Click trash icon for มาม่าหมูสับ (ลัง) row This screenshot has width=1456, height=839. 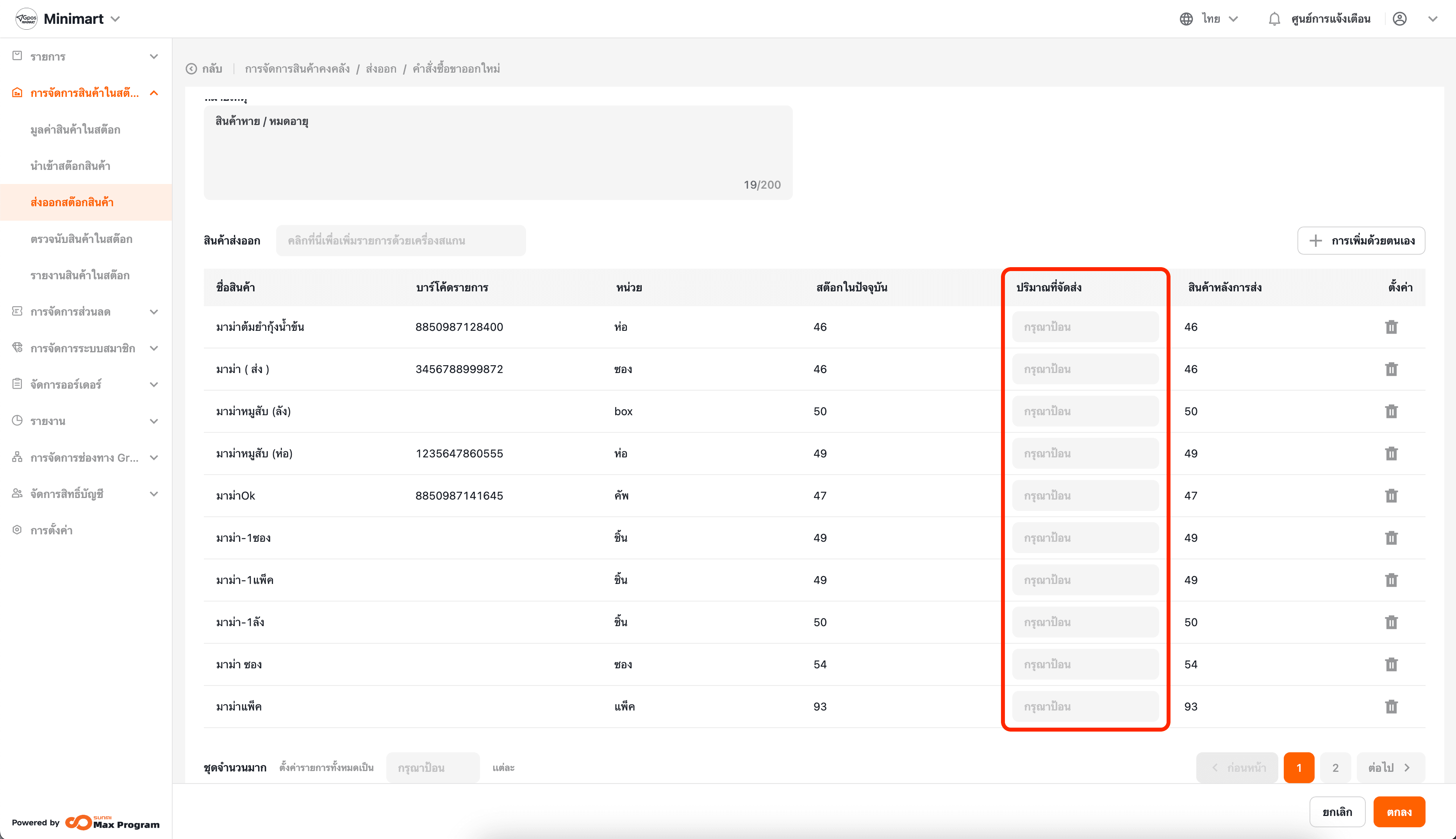click(1391, 411)
